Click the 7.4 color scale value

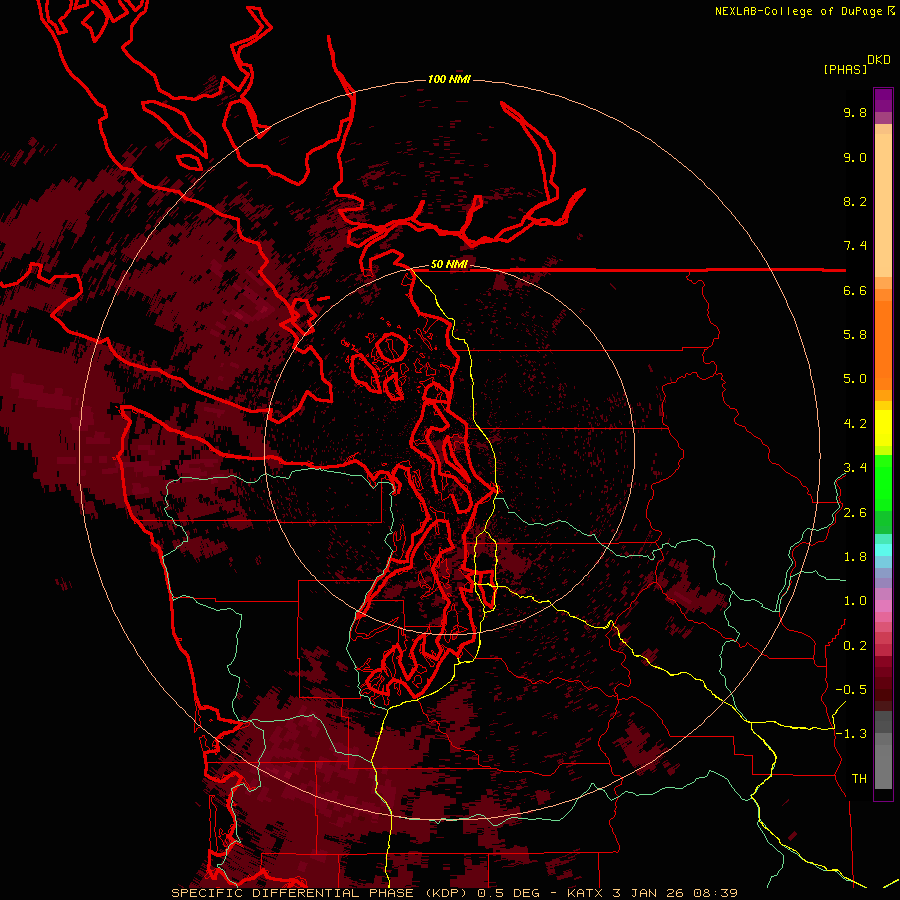855,246
